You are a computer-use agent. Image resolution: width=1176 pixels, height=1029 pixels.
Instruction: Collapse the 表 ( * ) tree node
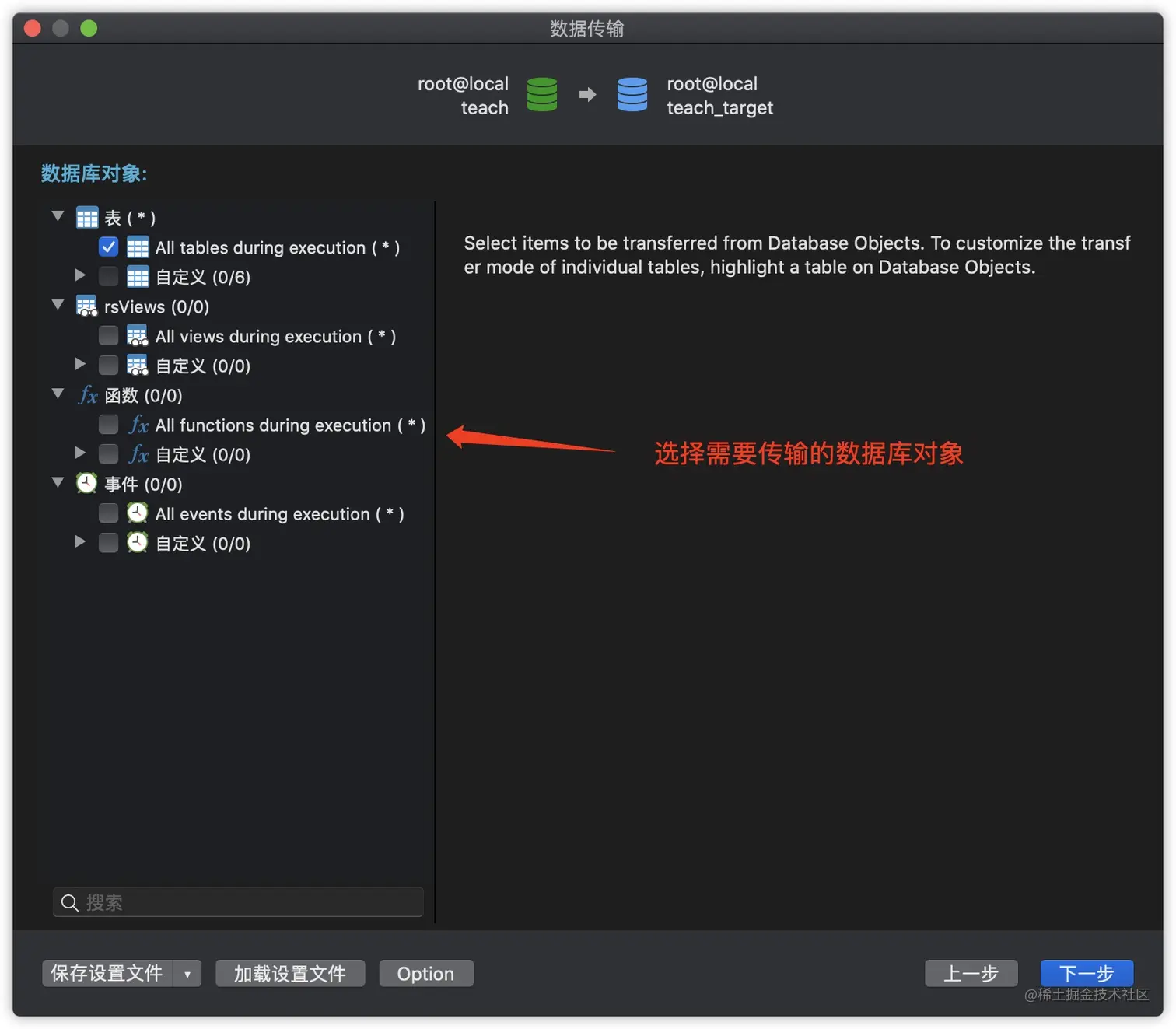click(58, 216)
